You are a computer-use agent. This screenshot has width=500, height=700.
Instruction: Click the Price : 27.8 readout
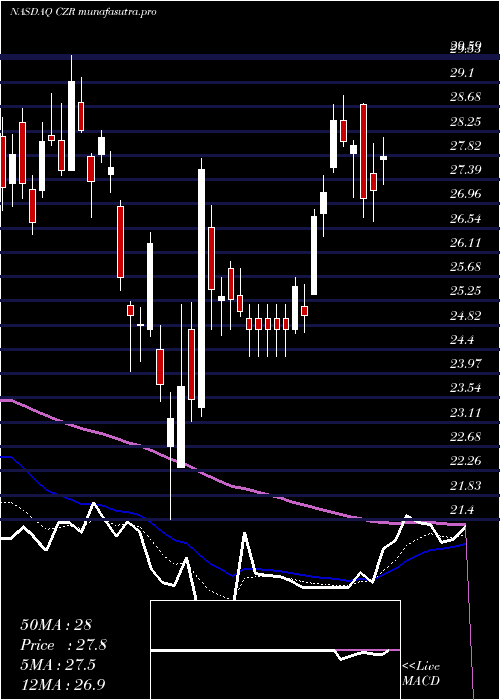(x=63, y=645)
